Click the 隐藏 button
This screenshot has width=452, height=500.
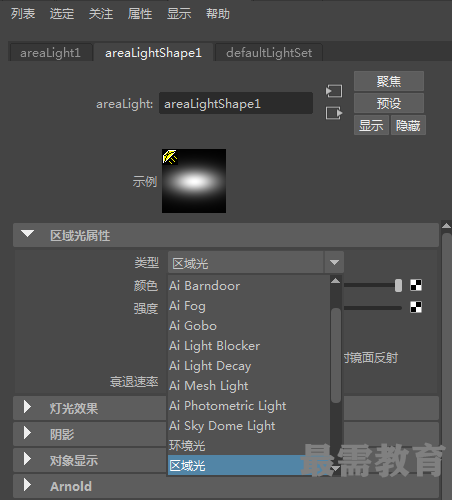click(408, 125)
